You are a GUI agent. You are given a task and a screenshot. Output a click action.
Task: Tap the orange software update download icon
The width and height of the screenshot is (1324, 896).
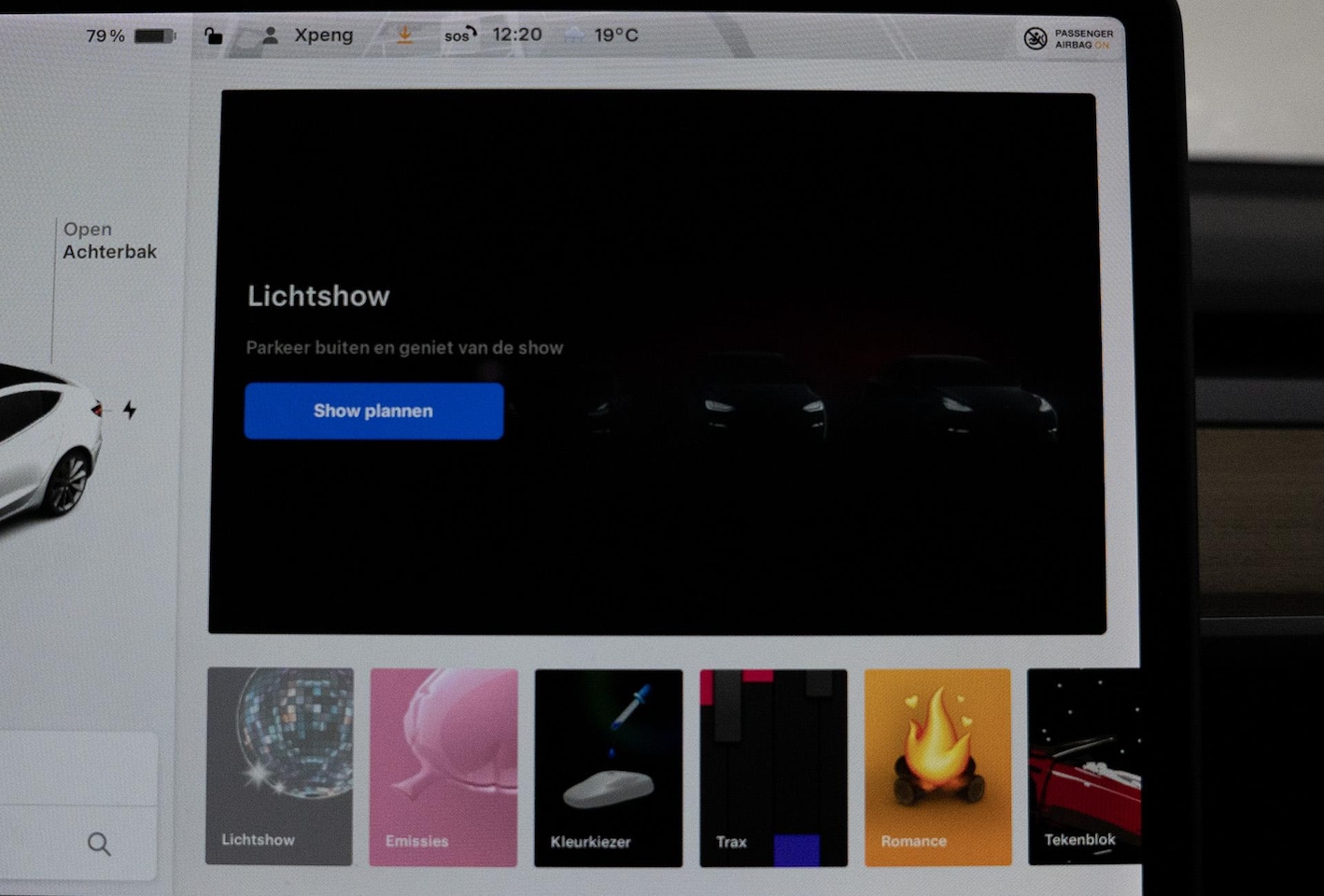coord(404,35)
